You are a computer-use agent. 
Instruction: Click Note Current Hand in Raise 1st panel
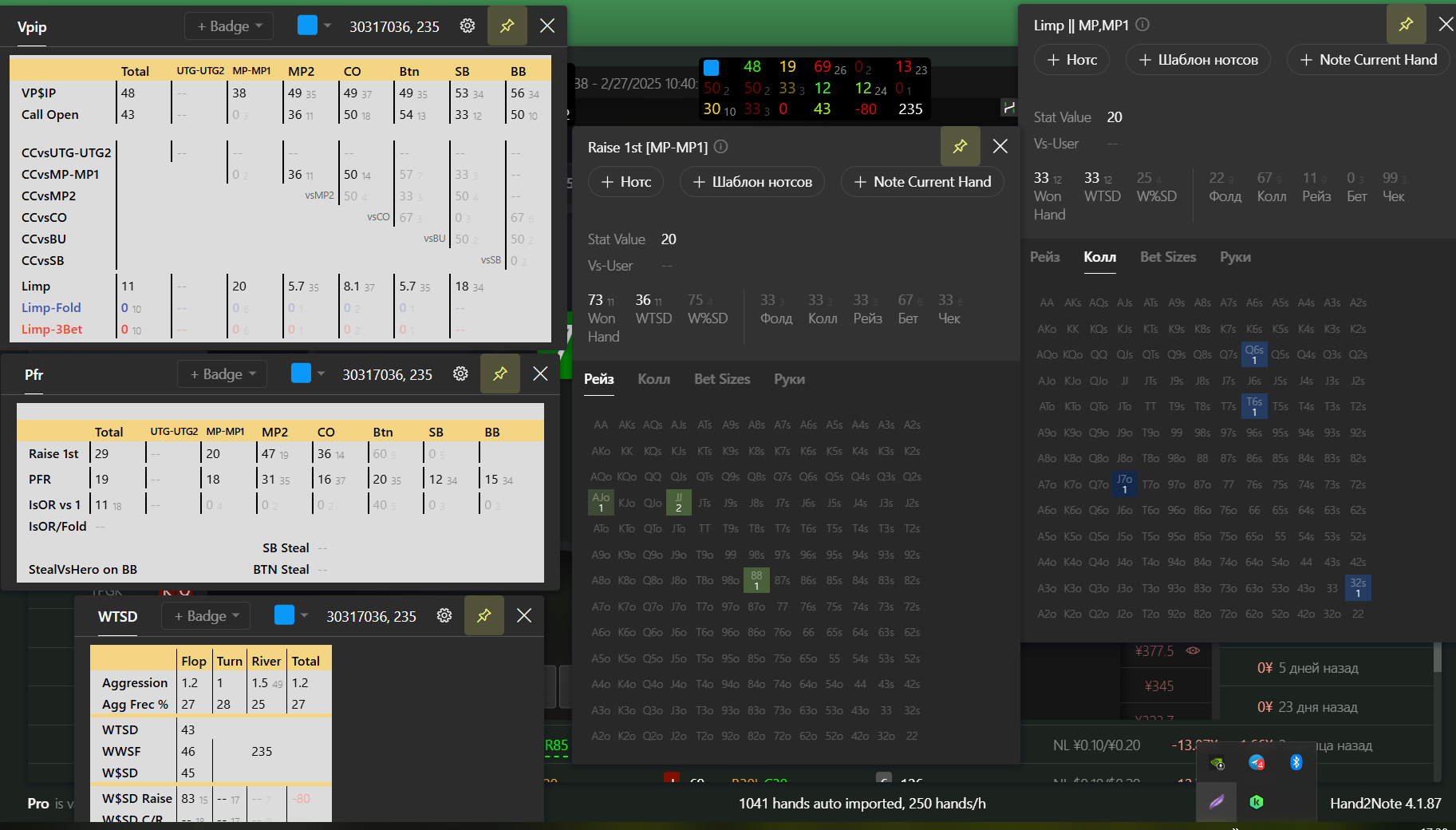[x=922, y=182]
